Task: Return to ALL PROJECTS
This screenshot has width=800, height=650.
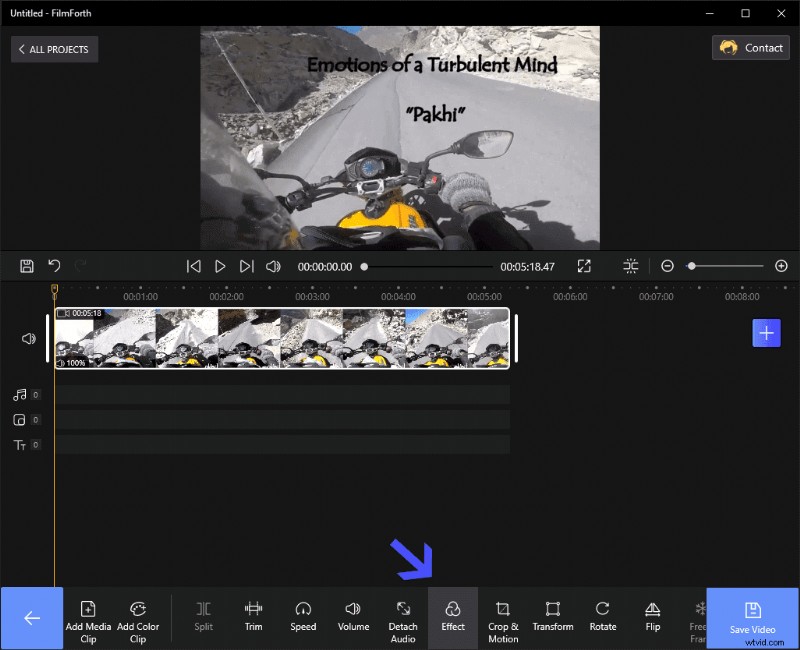Action: point(54,49)
